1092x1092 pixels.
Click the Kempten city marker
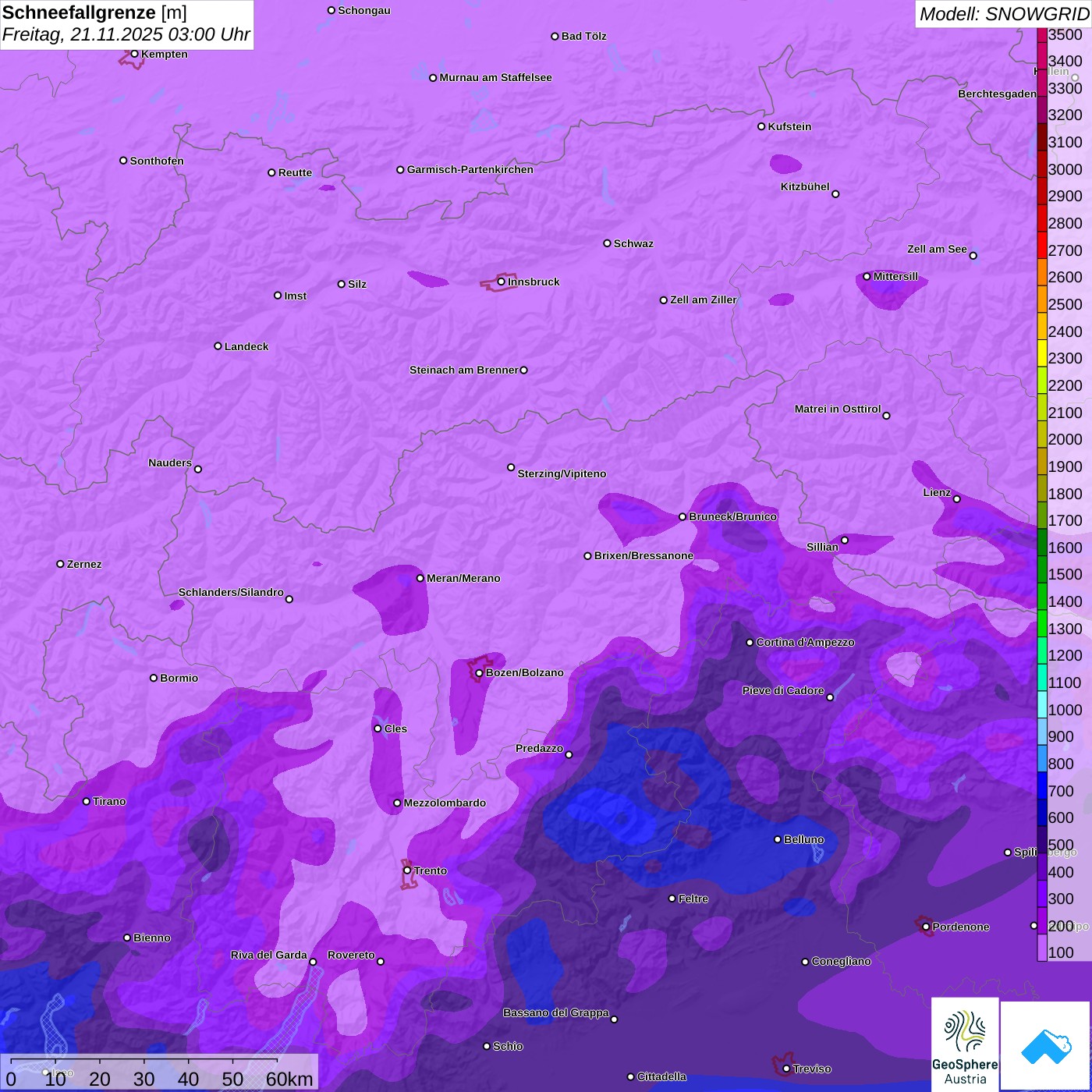click(135, 54)
